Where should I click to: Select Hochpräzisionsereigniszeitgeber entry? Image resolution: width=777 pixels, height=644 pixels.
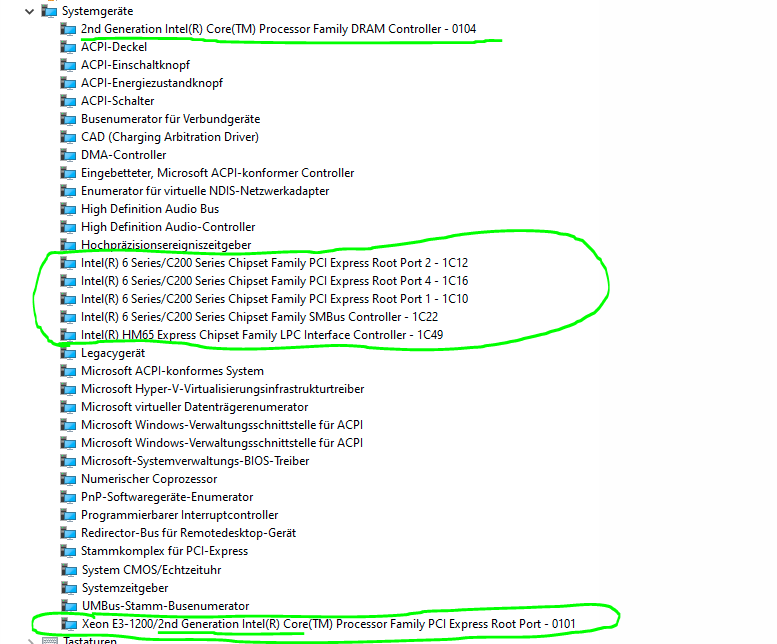tap(166, 245)
